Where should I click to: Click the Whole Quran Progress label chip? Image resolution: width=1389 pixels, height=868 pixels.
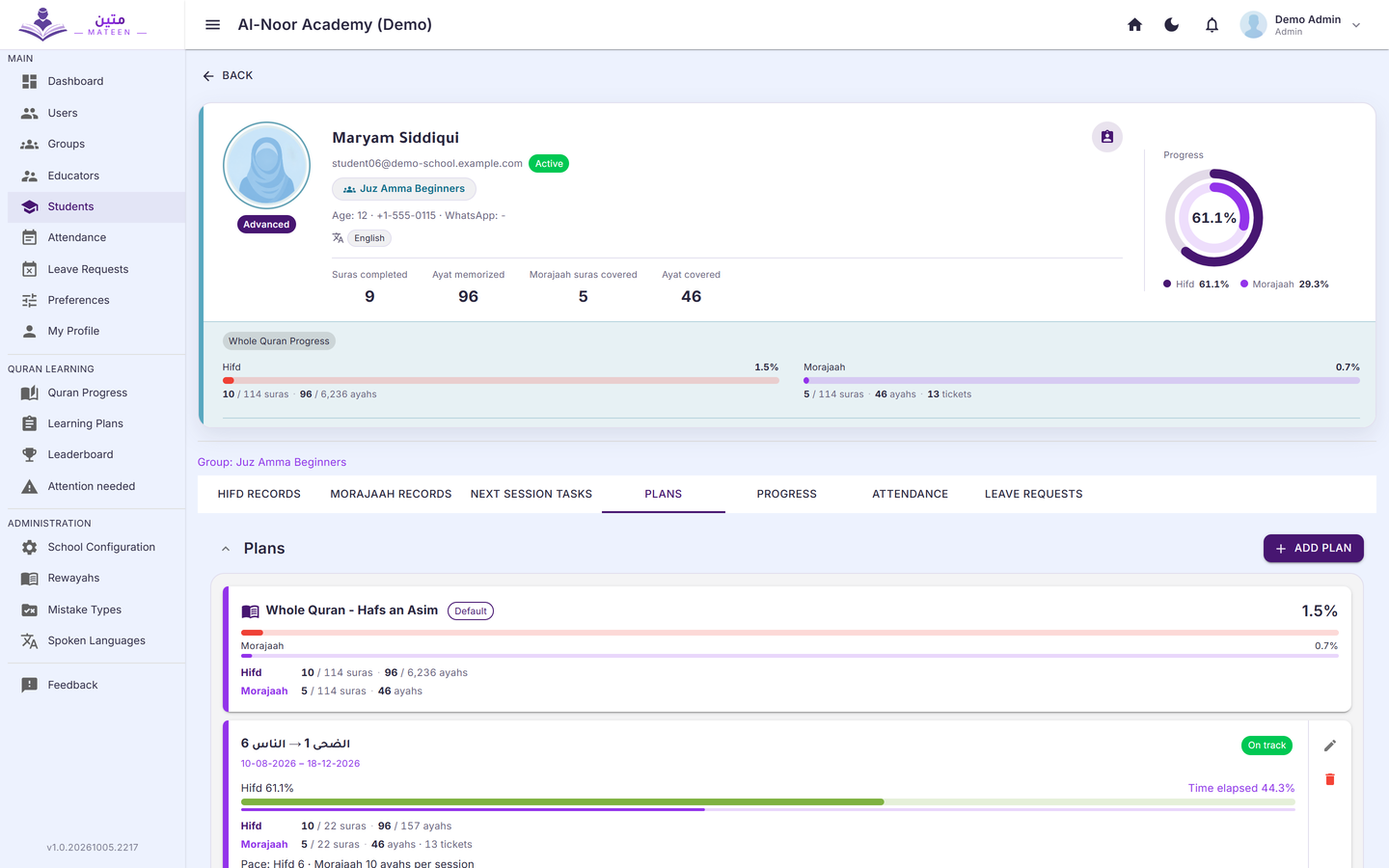click(x=279, y=341)
